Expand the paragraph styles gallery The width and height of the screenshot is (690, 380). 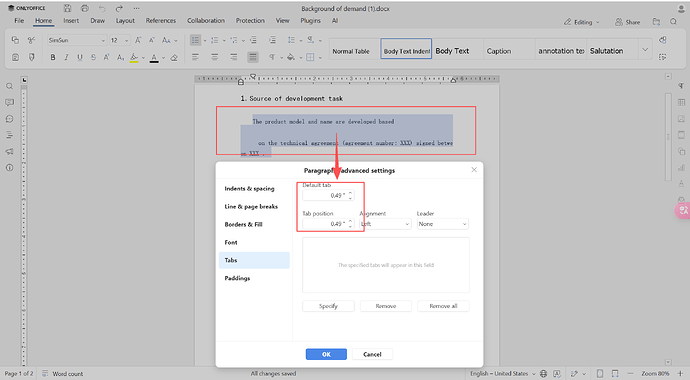[645, 50]
